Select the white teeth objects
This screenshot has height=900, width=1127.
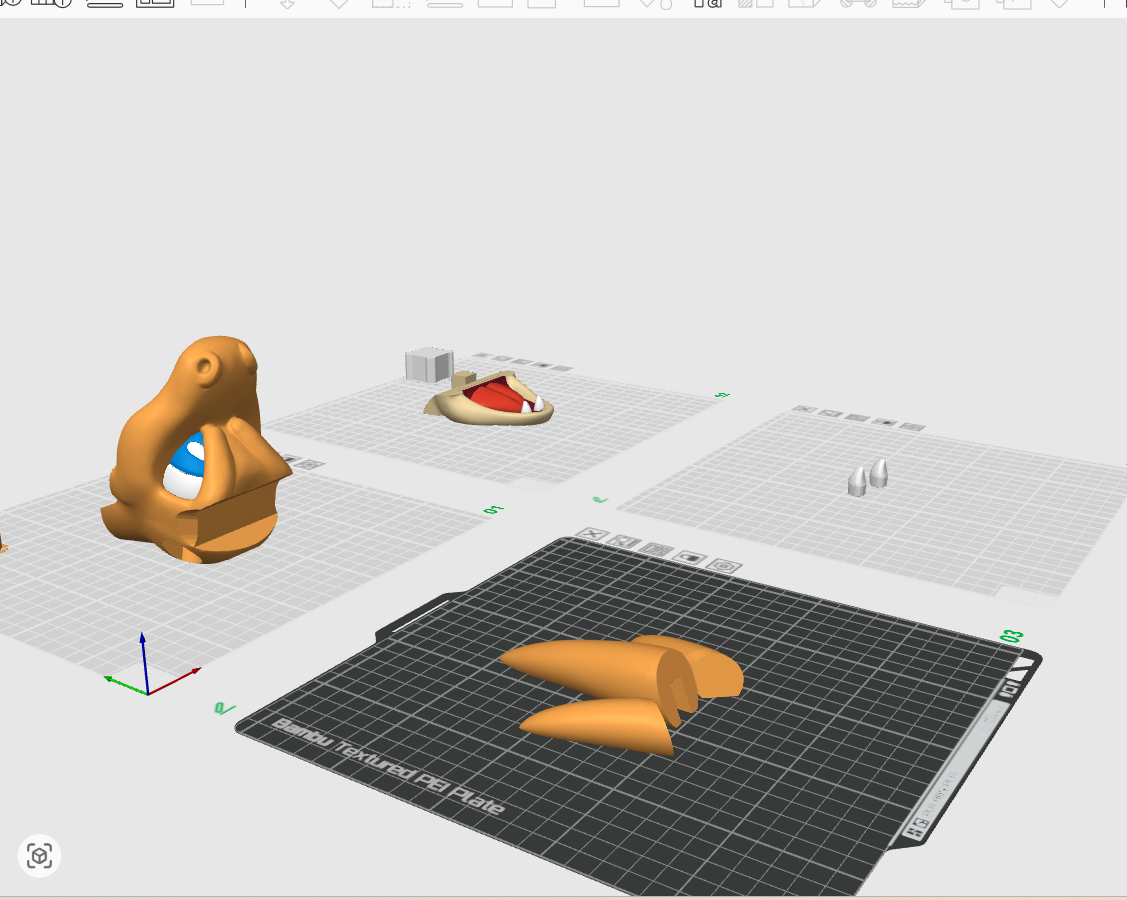pos(868,478)
